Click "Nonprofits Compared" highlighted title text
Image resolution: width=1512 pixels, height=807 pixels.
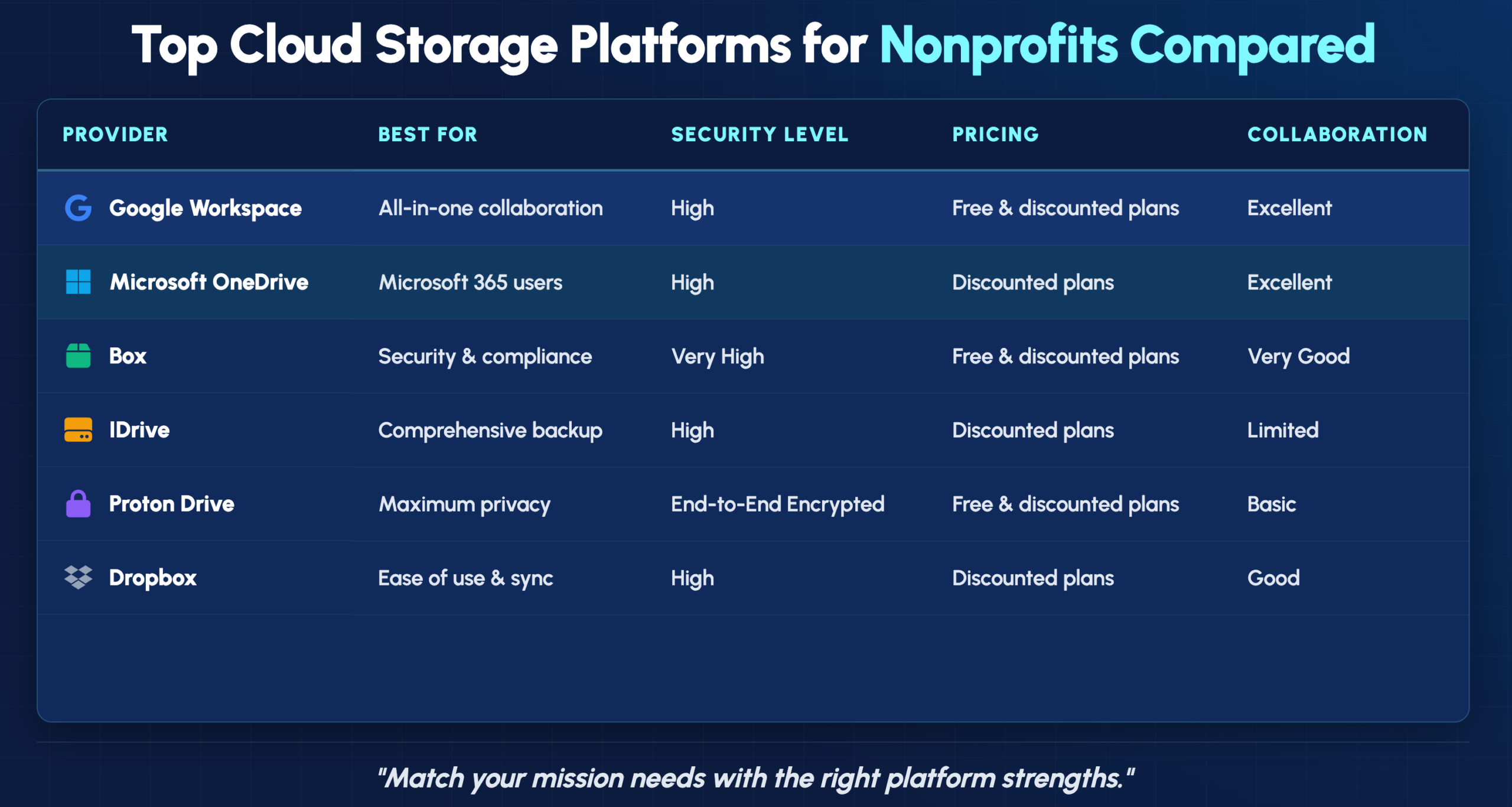(x=1127, y=45)
